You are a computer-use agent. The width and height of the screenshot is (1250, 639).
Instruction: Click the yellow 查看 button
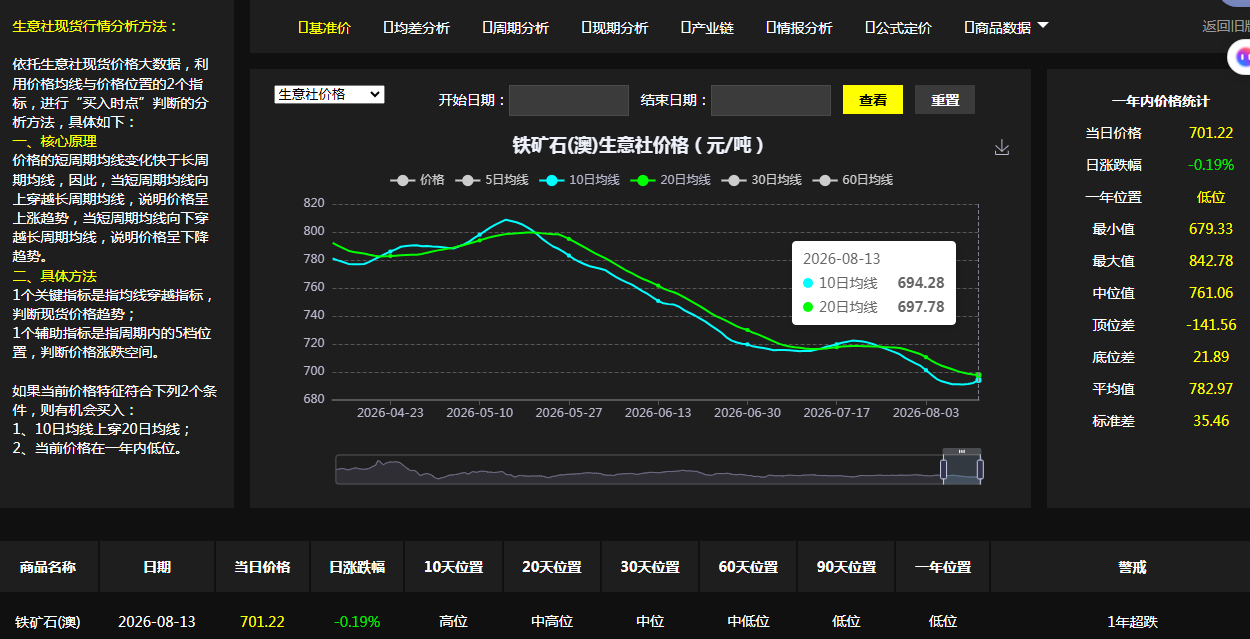(x=873, y=100)
